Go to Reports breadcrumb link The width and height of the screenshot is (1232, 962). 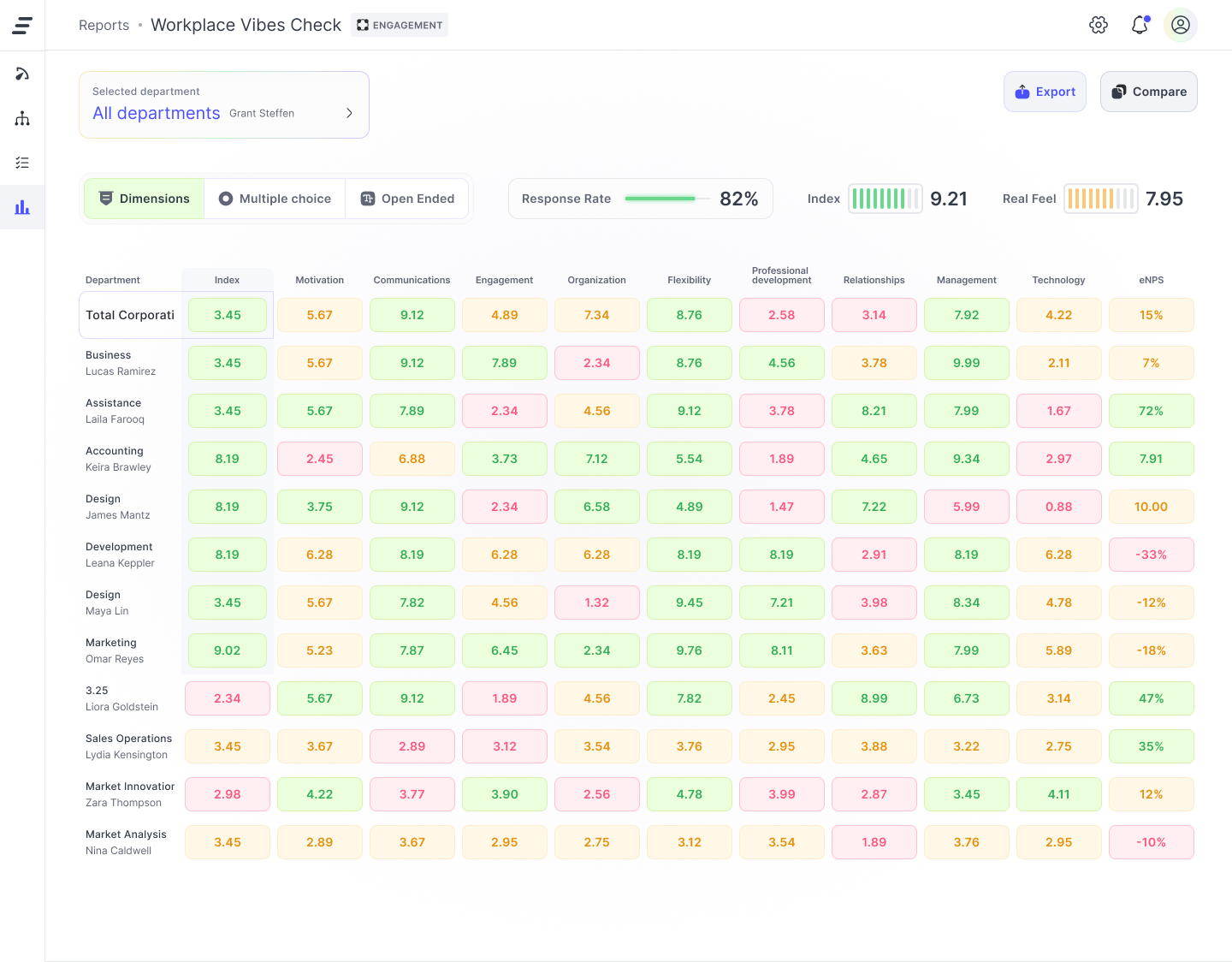[104, 26]
